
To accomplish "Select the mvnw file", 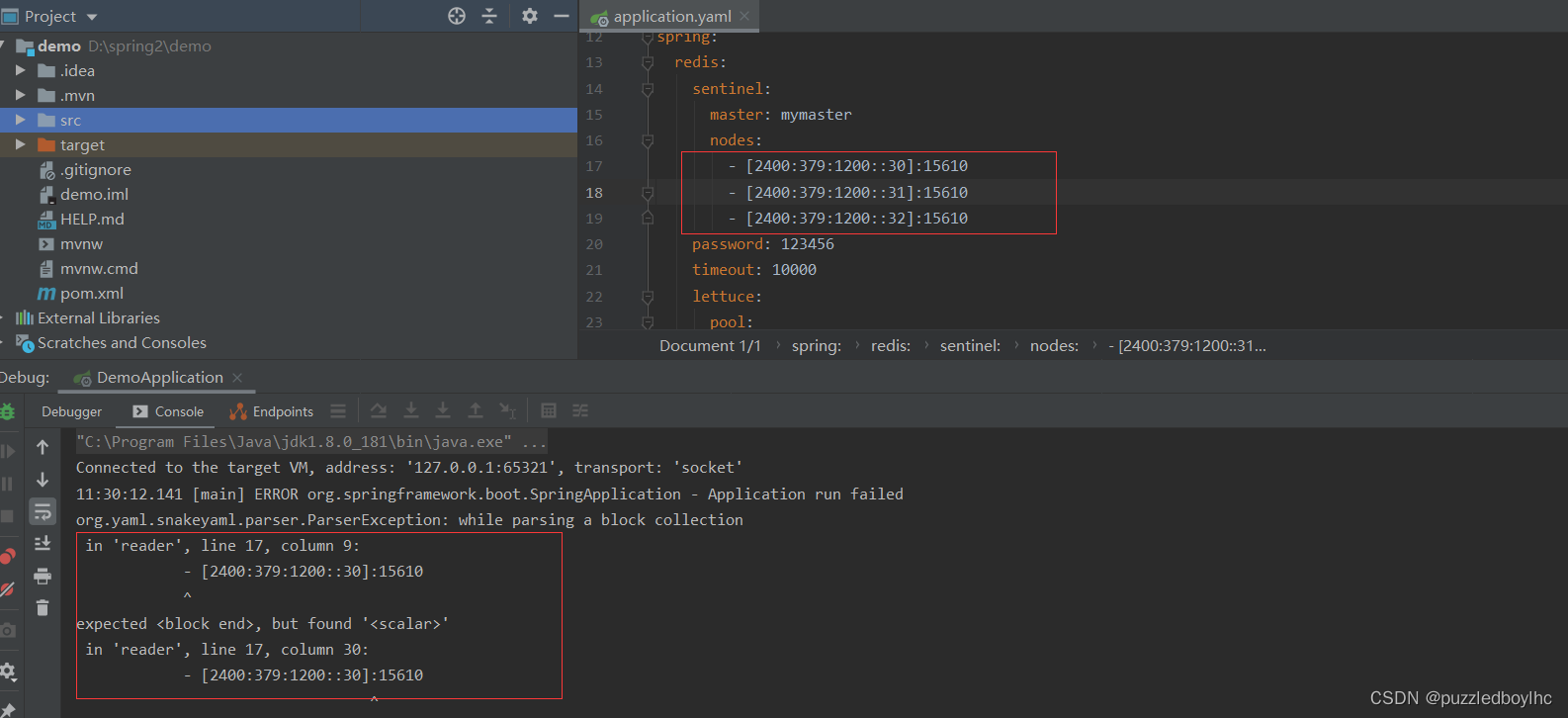I will tap(81, 243).
